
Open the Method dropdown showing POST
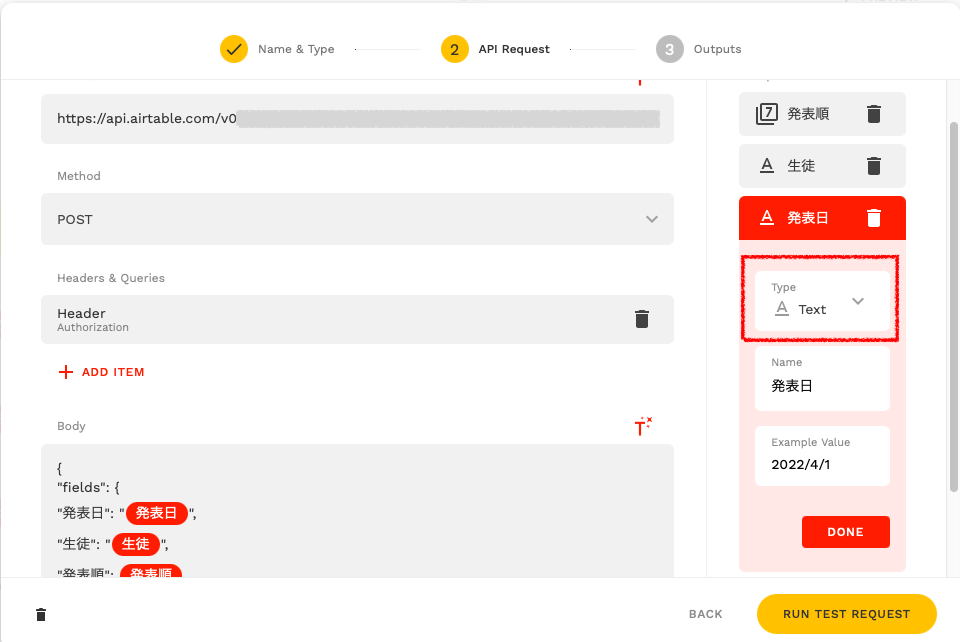(x=358, y=219)
